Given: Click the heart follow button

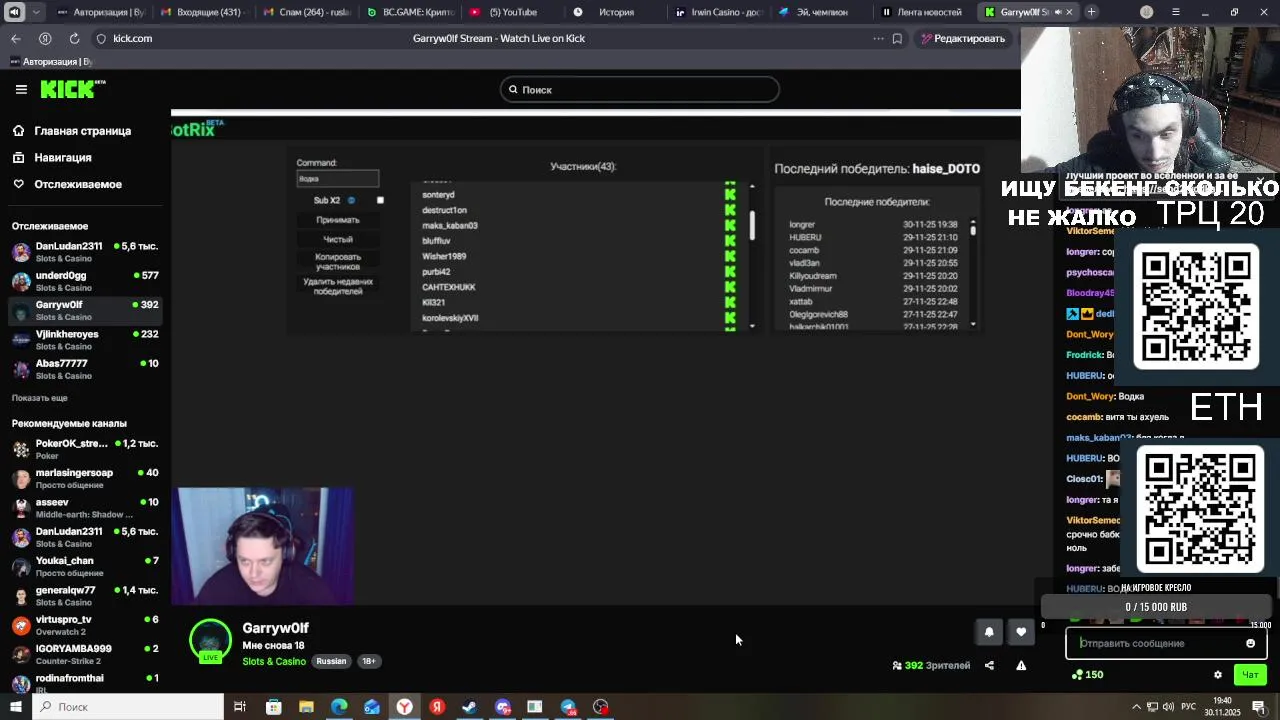Looking at the screenshot, I should [1021, 632].
